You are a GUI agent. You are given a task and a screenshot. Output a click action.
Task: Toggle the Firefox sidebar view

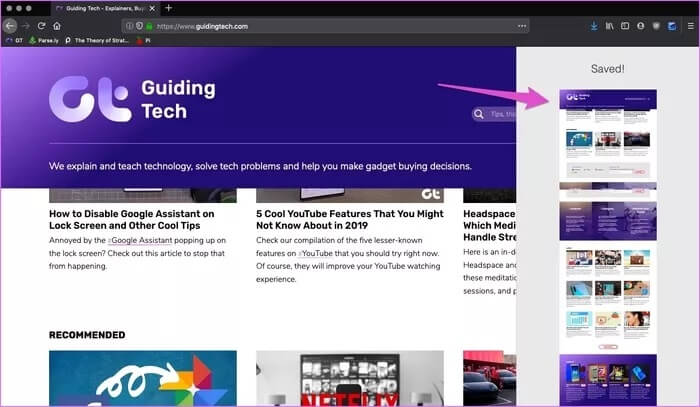[625, 26]
